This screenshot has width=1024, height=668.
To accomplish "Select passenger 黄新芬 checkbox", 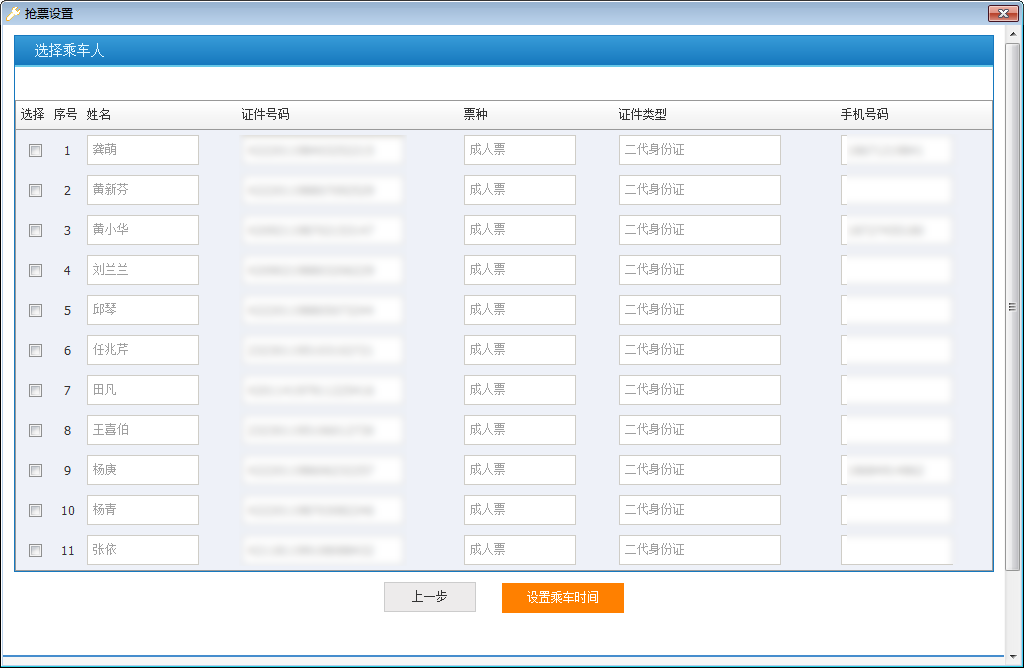I will [x=35, y=191].
